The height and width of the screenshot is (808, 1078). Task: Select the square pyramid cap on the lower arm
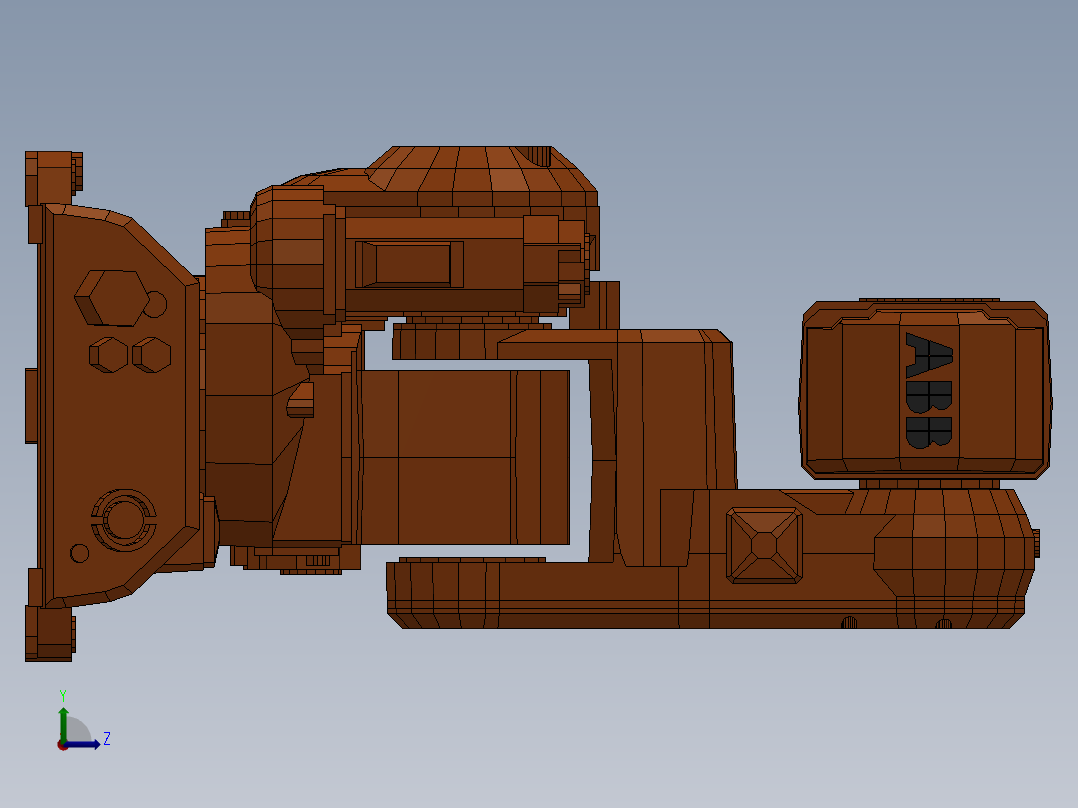(764, 545)
